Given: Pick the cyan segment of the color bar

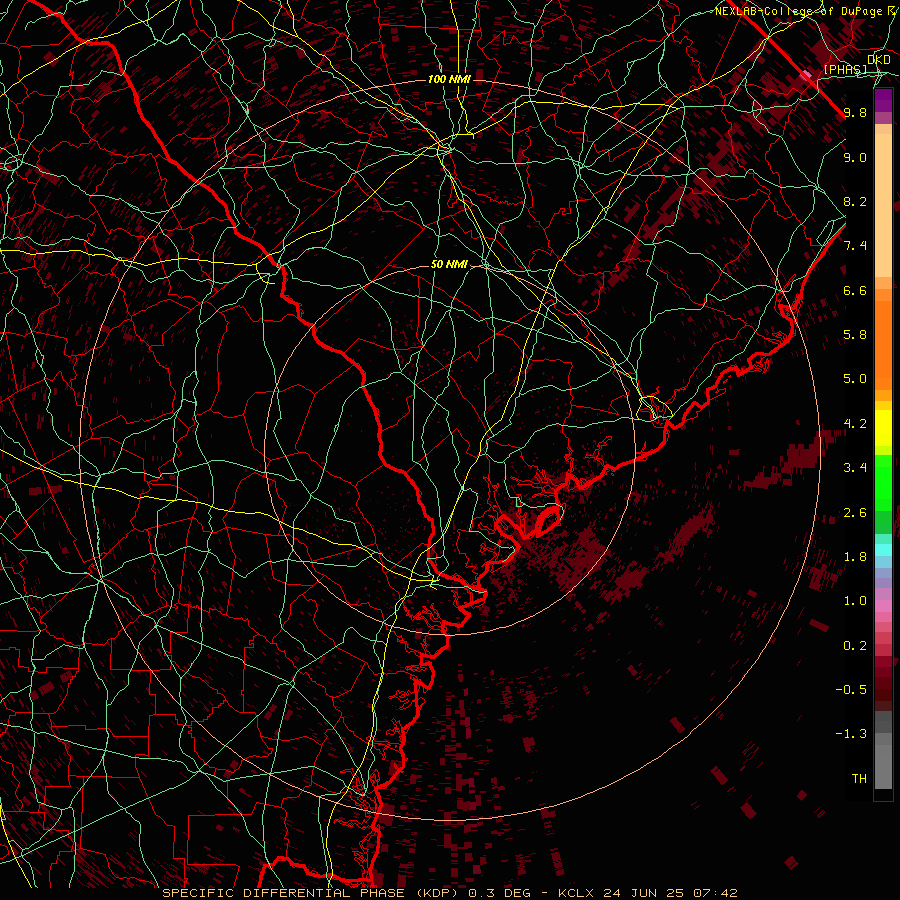Looking at the screenshot, I should (x=883, y=550).
